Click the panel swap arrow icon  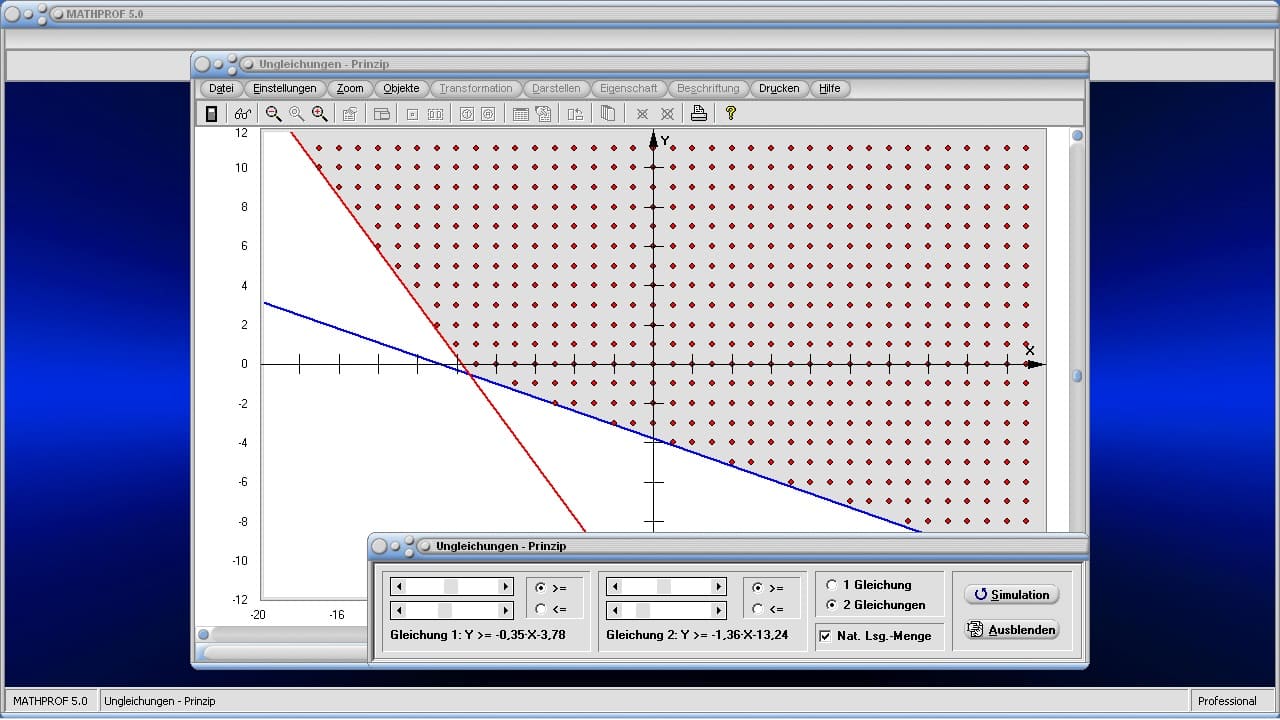[575, 114]
